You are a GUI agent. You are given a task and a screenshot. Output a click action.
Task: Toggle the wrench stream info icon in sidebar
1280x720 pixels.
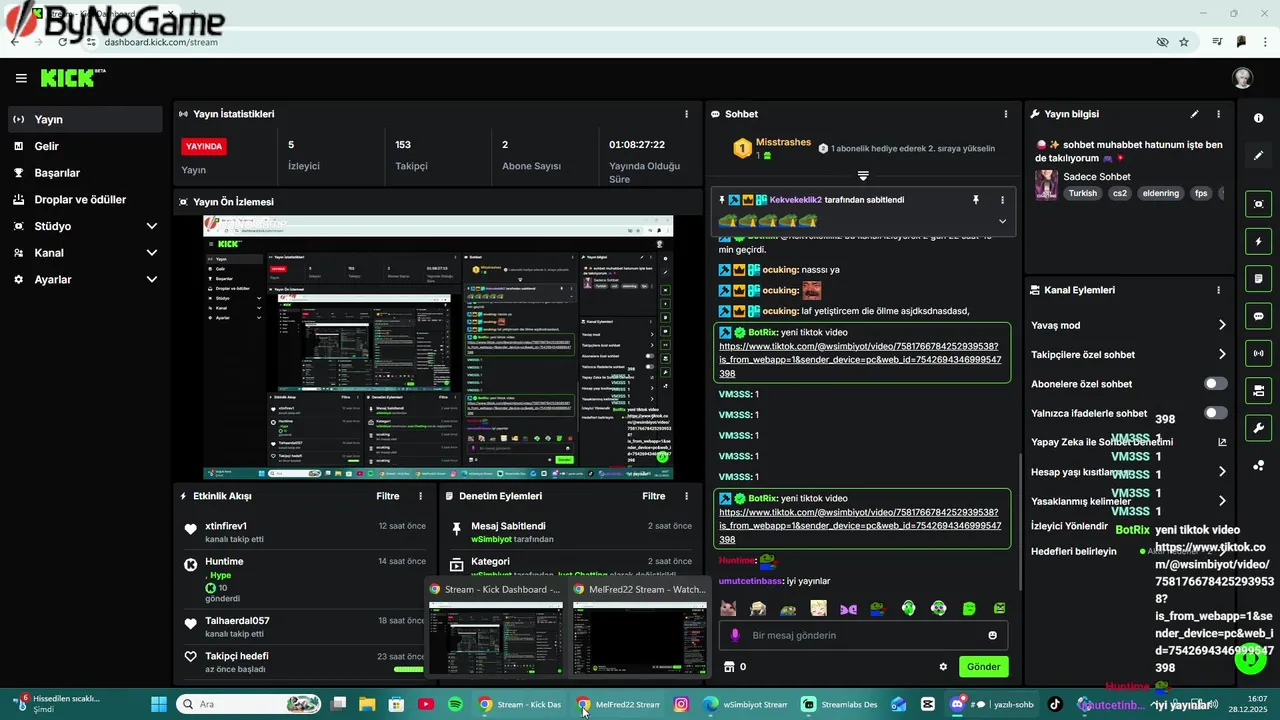pos(1258,428)
